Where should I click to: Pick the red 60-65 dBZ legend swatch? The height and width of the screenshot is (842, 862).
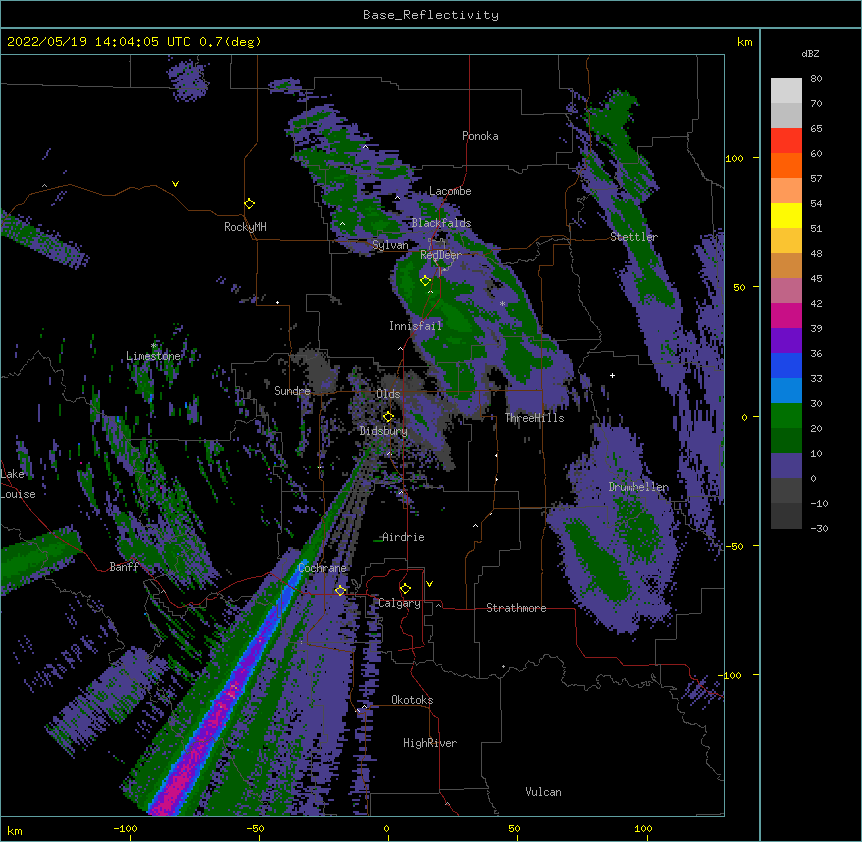pos(786,141)
